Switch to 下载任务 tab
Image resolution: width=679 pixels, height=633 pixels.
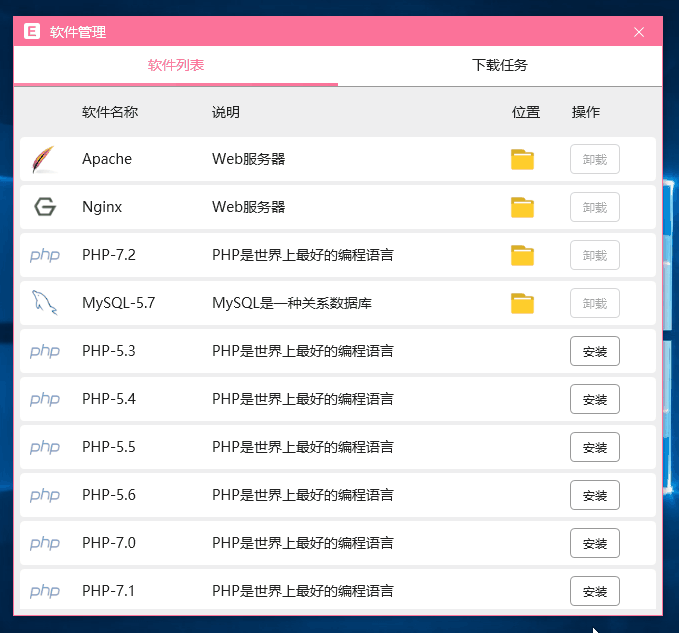tap(500, 65)
